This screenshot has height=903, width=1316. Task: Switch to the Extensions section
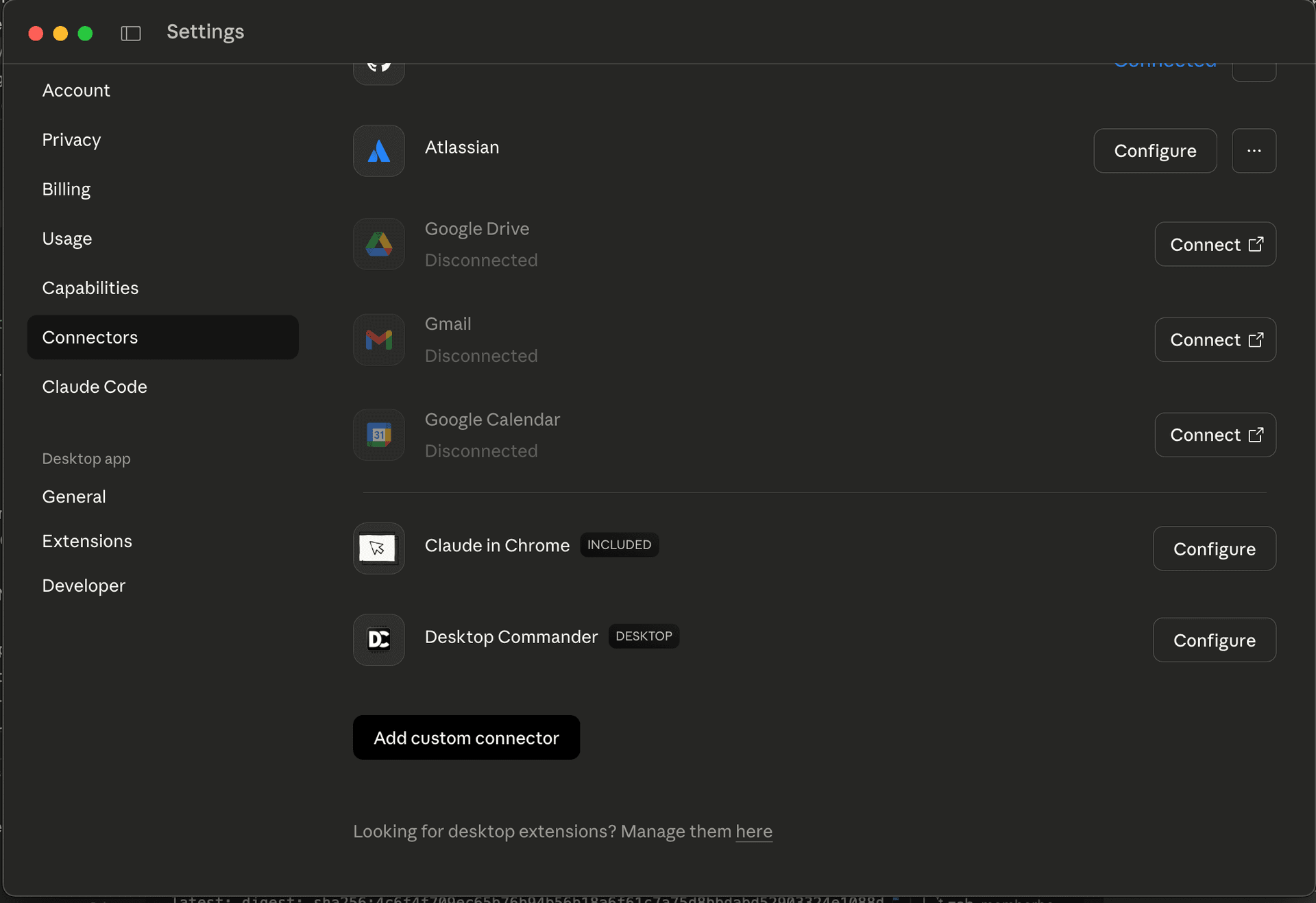(x=87, y=541)
